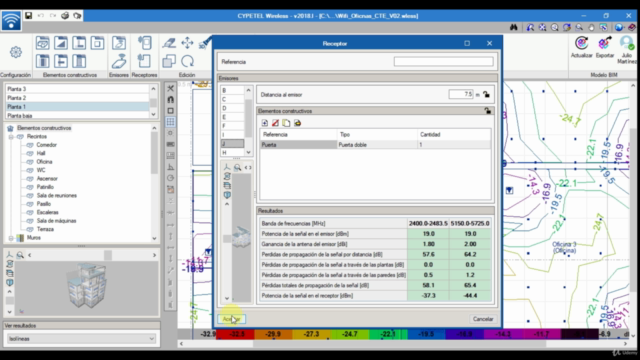The image size is (640, 360).
Task: Open the Configuración gear settings
Action: coord(16,52)
